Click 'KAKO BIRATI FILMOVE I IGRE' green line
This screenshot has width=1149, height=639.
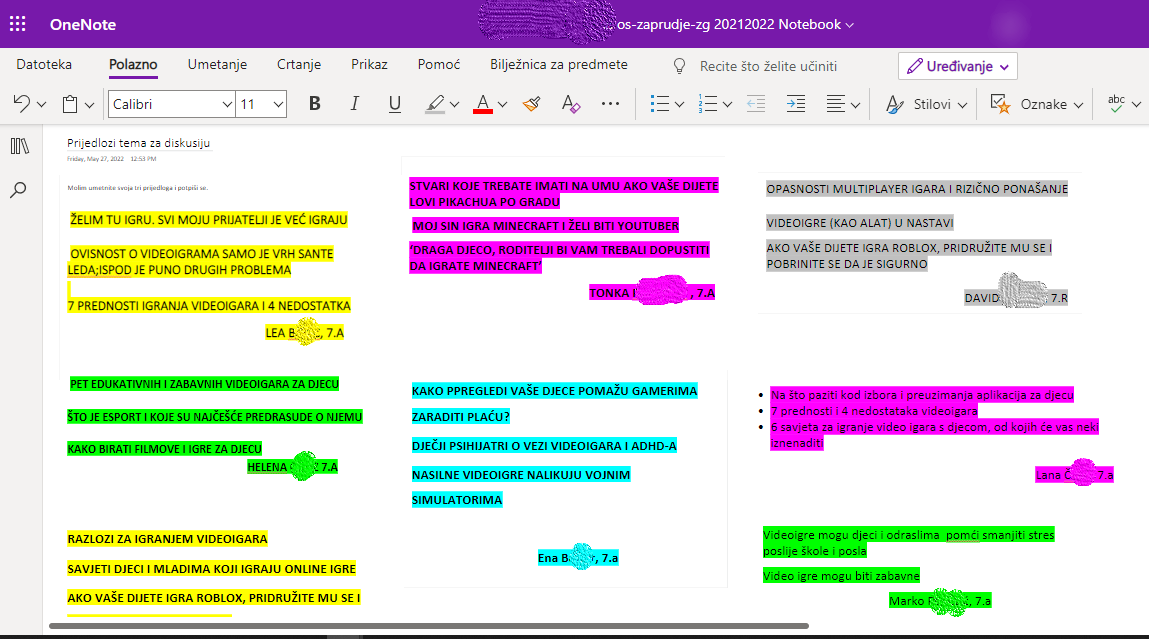click(x=164, y=448)
